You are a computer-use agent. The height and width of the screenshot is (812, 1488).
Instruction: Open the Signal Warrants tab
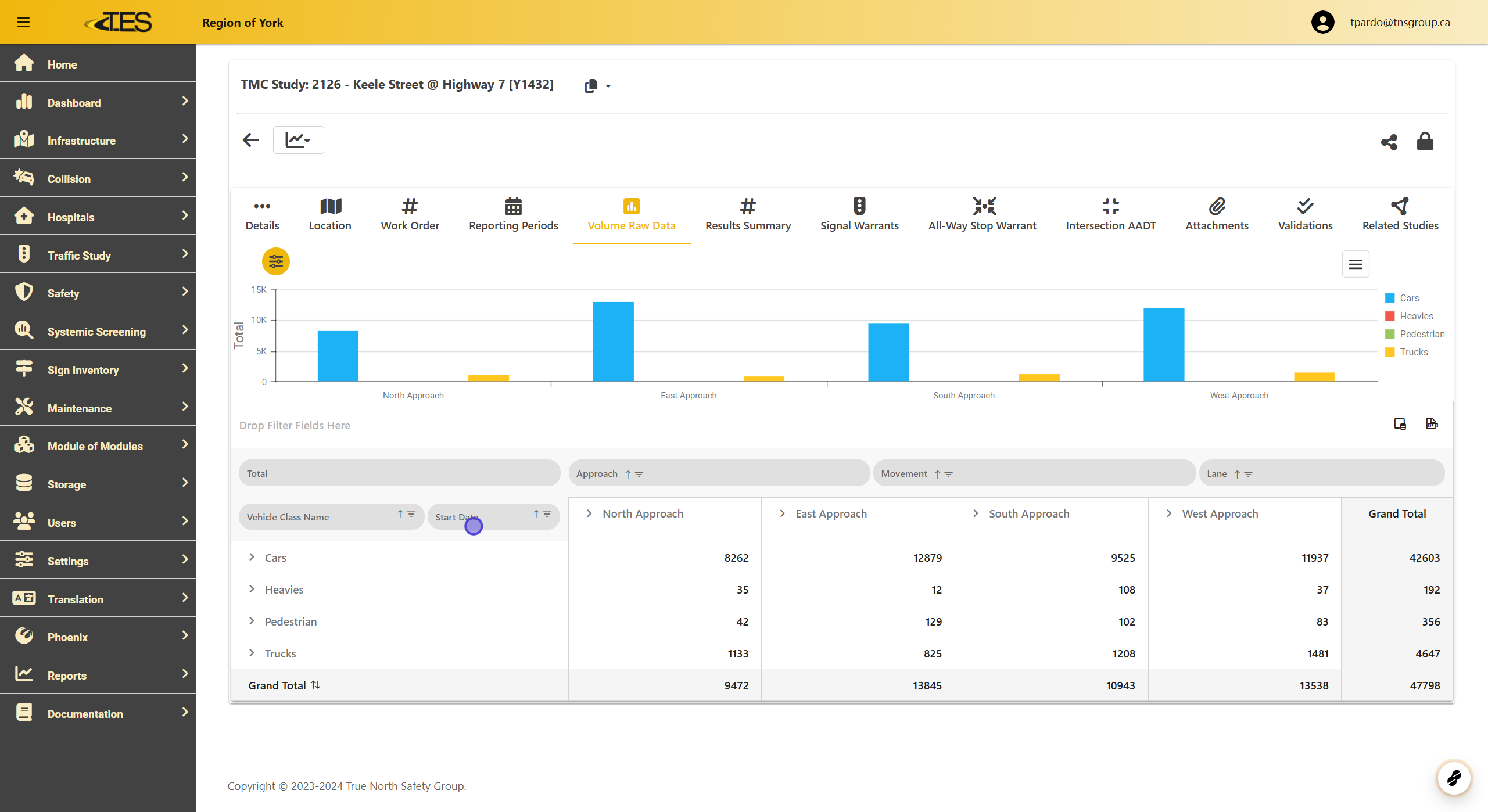click(x=859, y=214)
